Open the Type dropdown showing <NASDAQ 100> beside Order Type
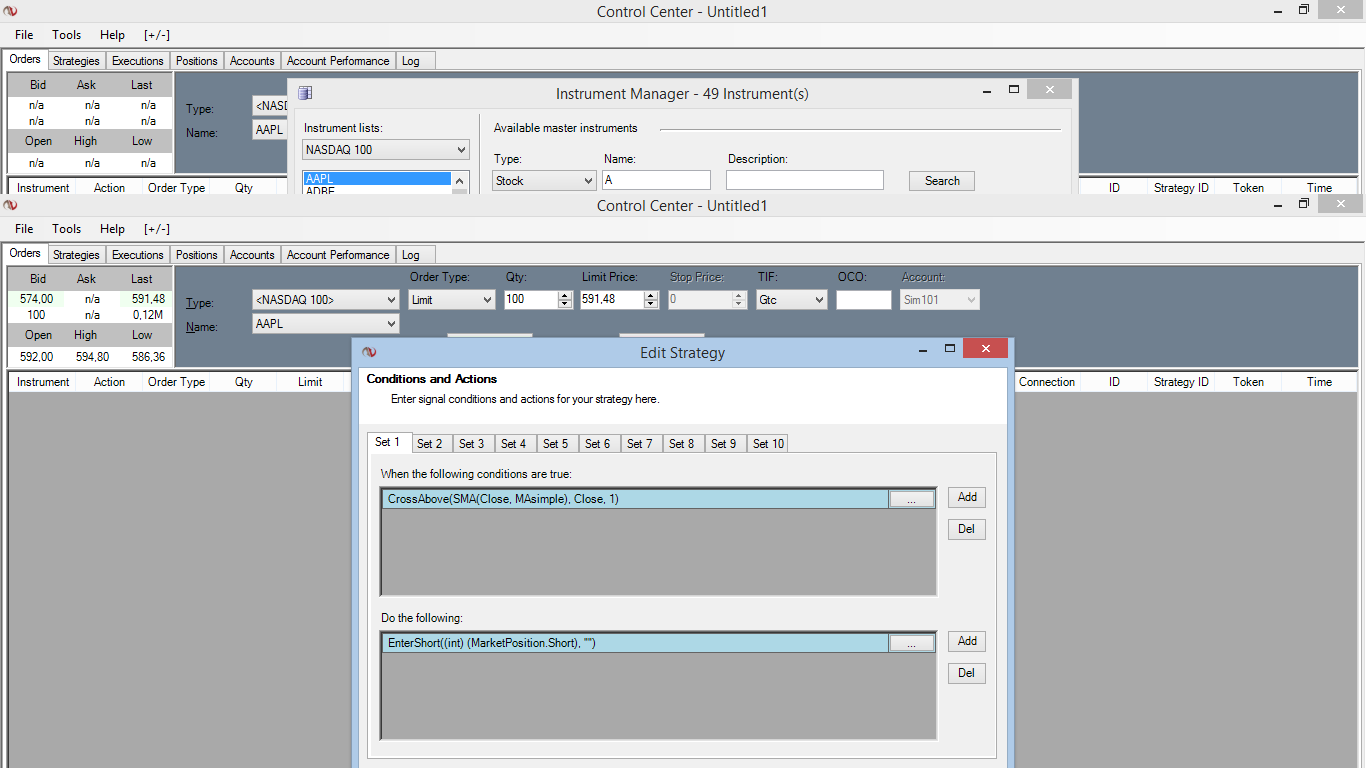The width and height of the screenshot is (1366, 768). click(x=326, y=300)
